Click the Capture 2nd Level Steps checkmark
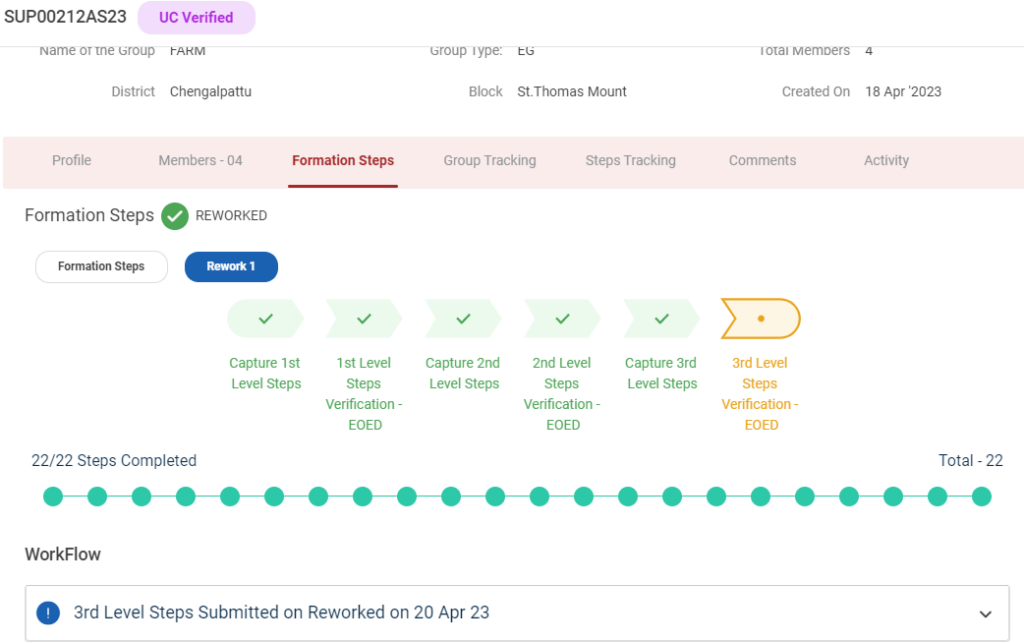1024x643 pixels. (x=463, y=319)
